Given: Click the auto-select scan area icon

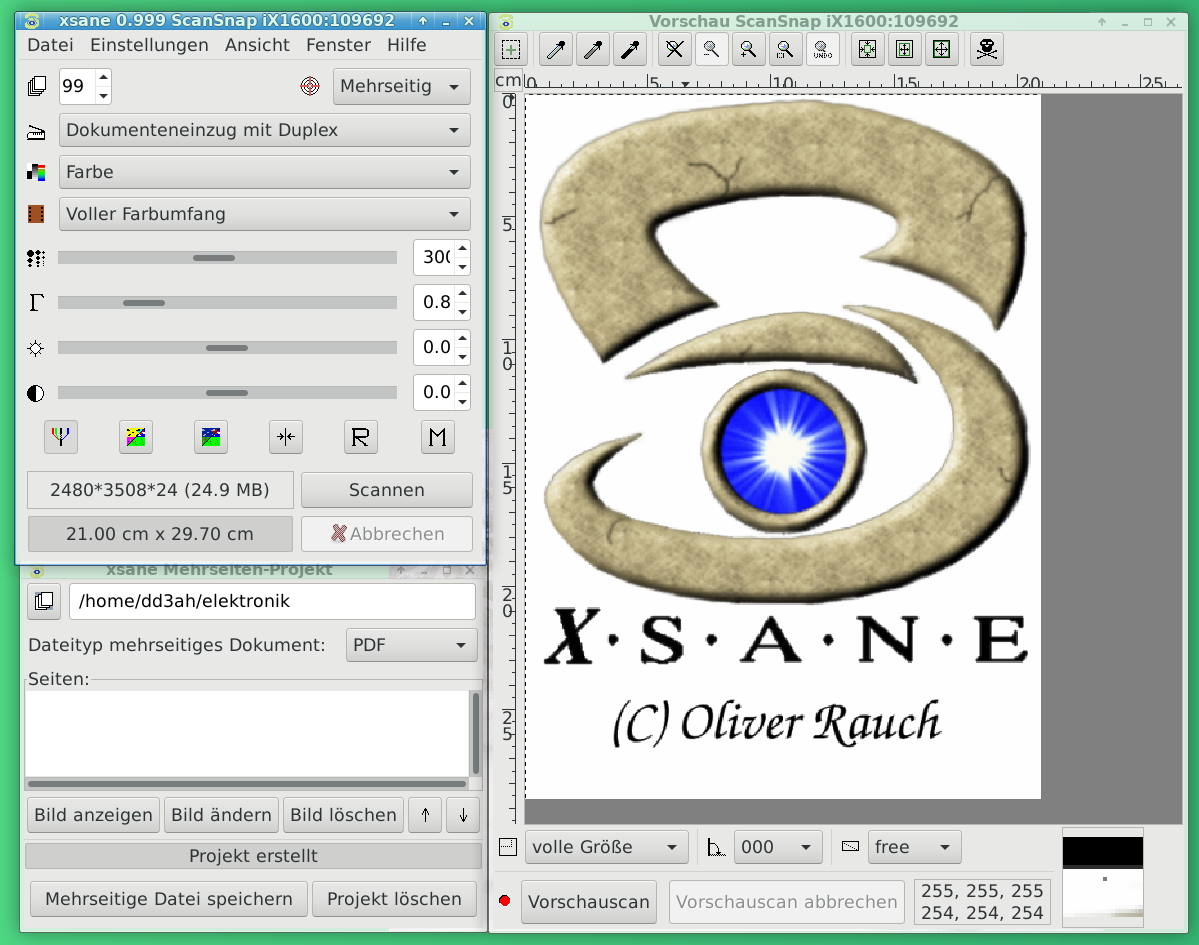Looking at the screenshot, I should tap(867, 50).
